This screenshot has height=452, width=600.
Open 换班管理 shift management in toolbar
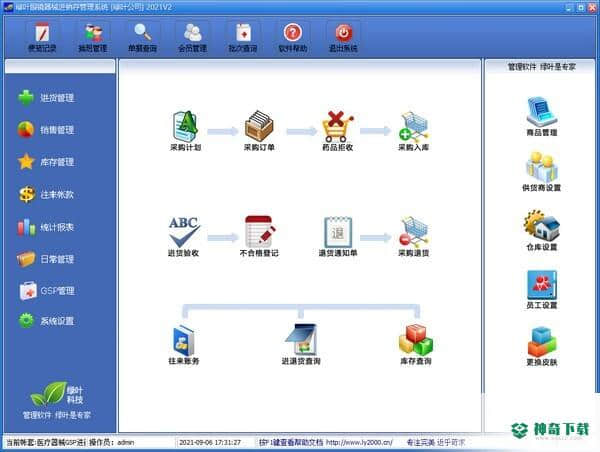click(x=93, y=38)
